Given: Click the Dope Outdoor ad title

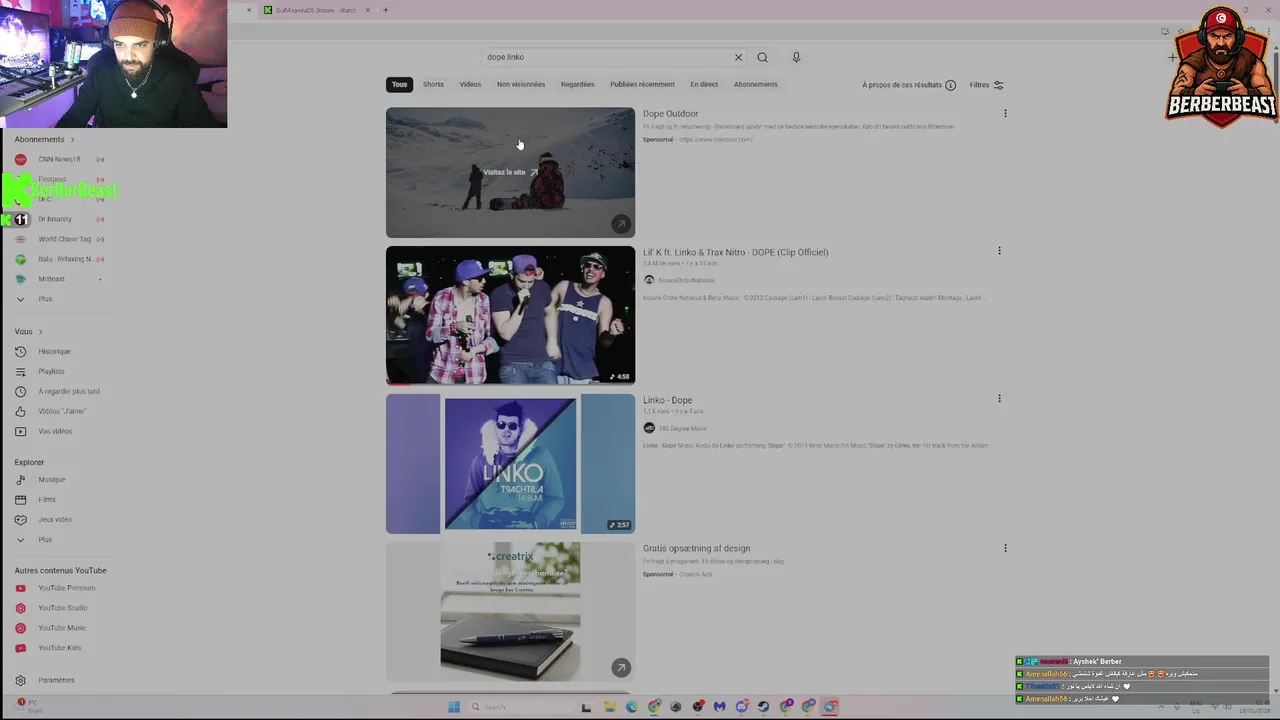Looking at the screenshot, I should click(x=670, y=114).
